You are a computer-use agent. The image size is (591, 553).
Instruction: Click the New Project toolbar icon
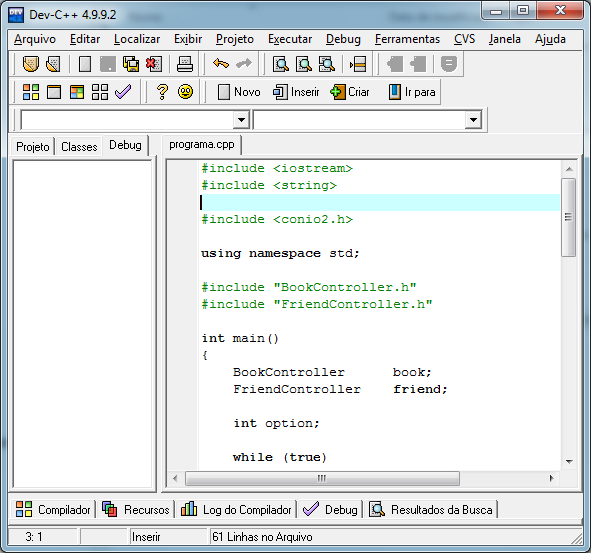(x=31, y=64)
